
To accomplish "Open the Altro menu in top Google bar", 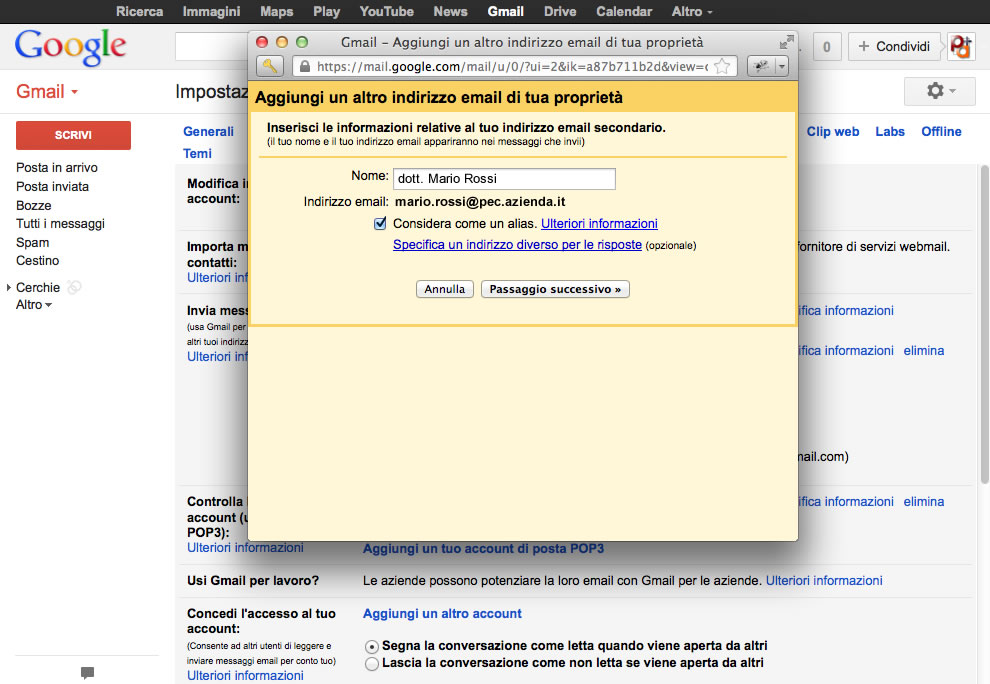I will [692, 12].
